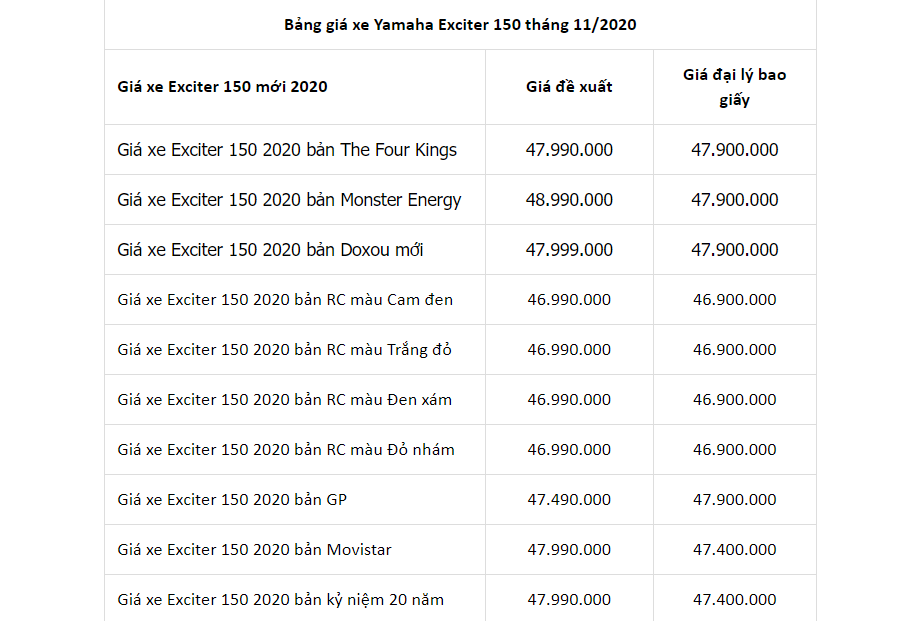Click the RC màu Cam đen row label
This screenshot has height=621, width=912.
pyautogui.click(x=285, y=300)
